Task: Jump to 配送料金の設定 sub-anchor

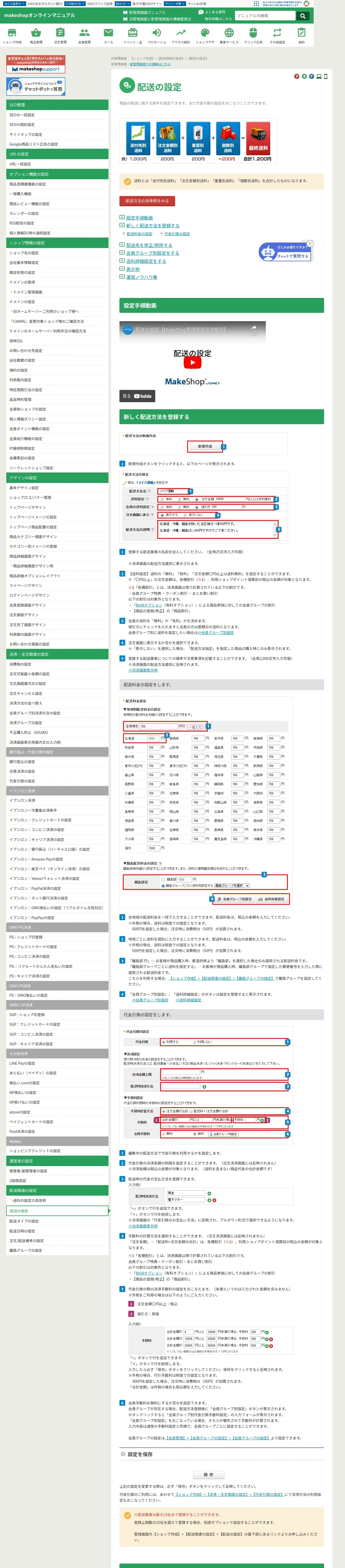Action: pos(139,234)
